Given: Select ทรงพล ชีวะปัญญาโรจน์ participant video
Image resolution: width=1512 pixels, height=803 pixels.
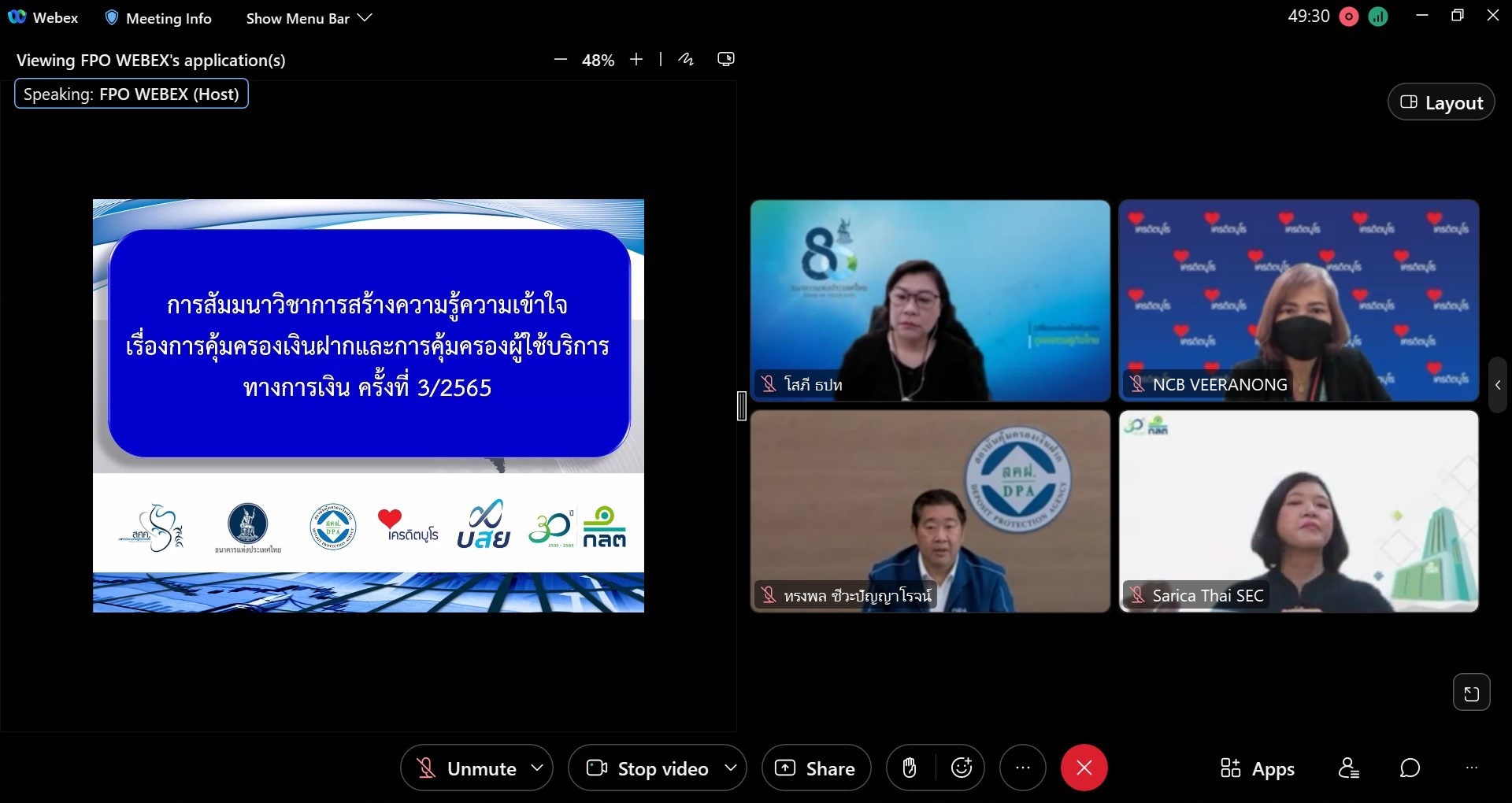Looking at the screenshot, I should 930,511.
